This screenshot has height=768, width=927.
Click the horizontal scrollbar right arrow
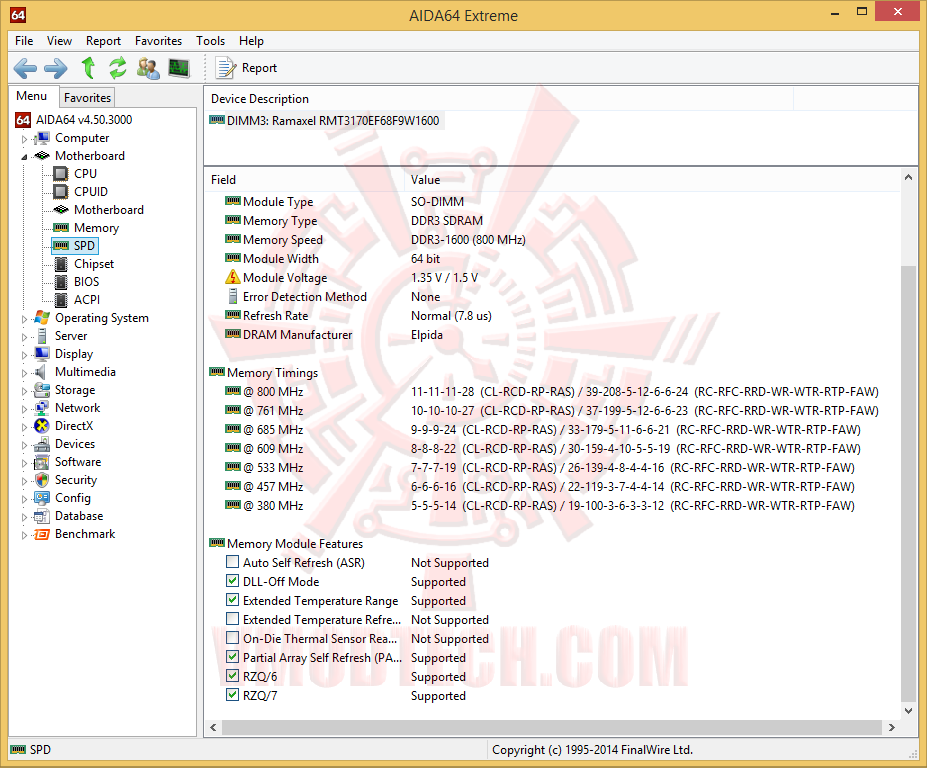(892, 727)
